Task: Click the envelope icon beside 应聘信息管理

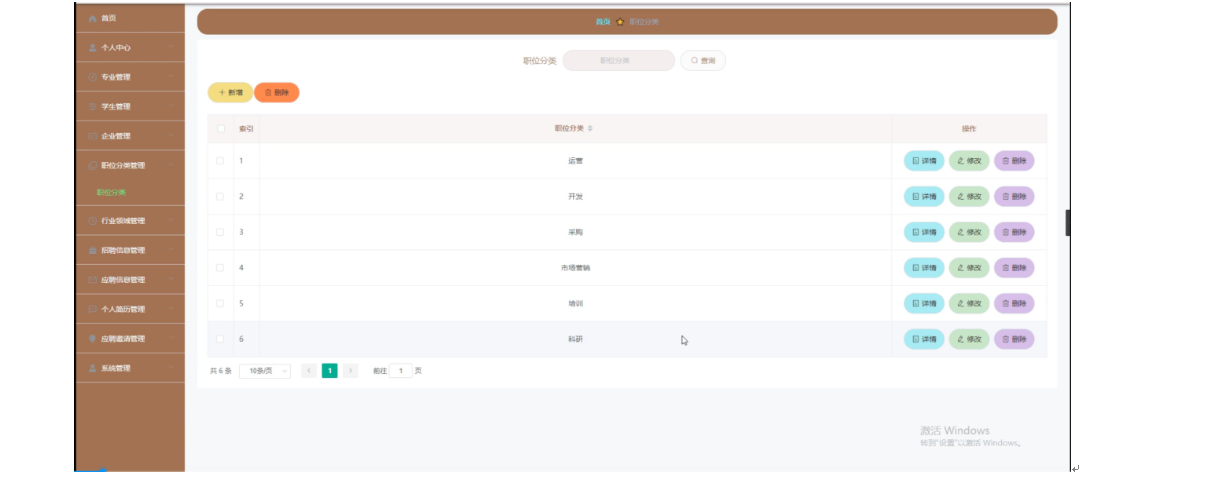Action: tap(92, 280)
